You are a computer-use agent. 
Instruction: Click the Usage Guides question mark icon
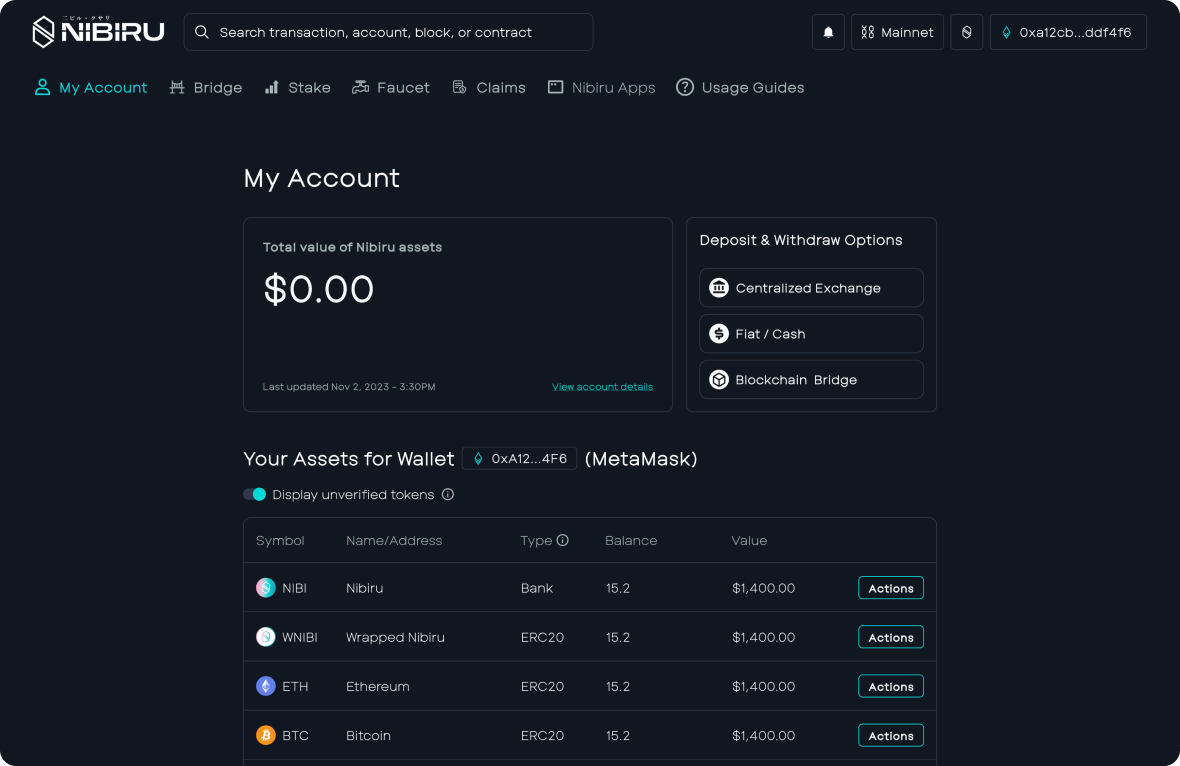(685, 87)
